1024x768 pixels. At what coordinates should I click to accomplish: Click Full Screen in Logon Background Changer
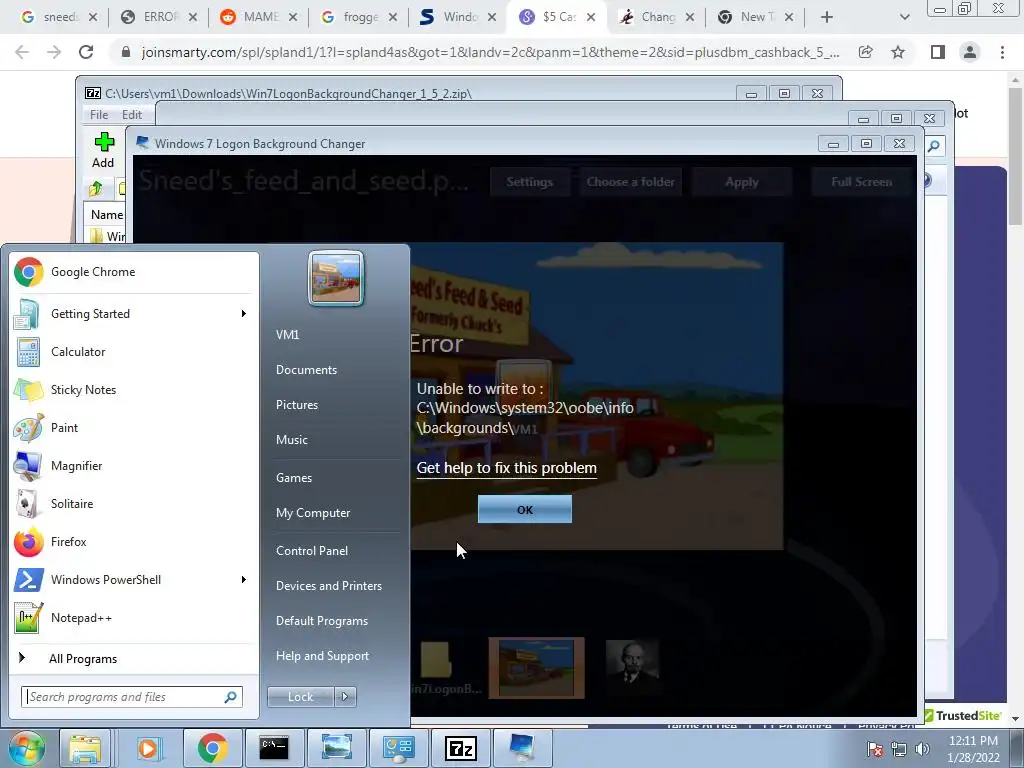click(861, 182)
